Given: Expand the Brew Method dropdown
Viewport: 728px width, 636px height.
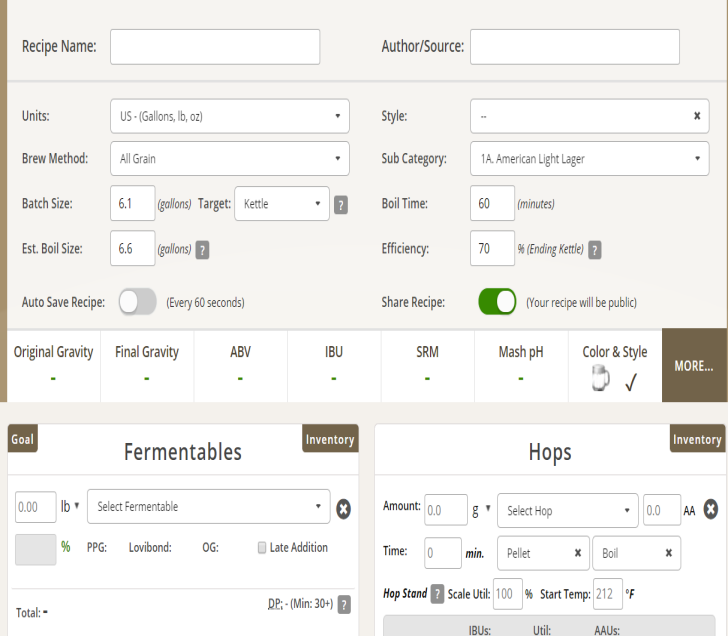Looking at the screenshot, I should 229,159.
